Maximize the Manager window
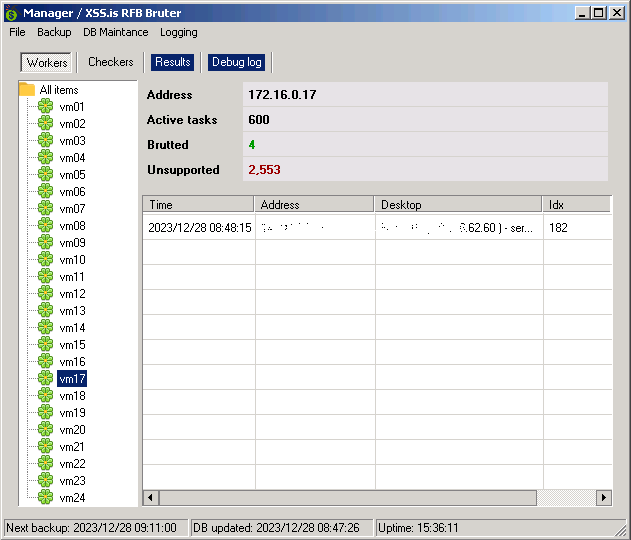This screenshot has width=631, height=540. (x=598, y=13)
